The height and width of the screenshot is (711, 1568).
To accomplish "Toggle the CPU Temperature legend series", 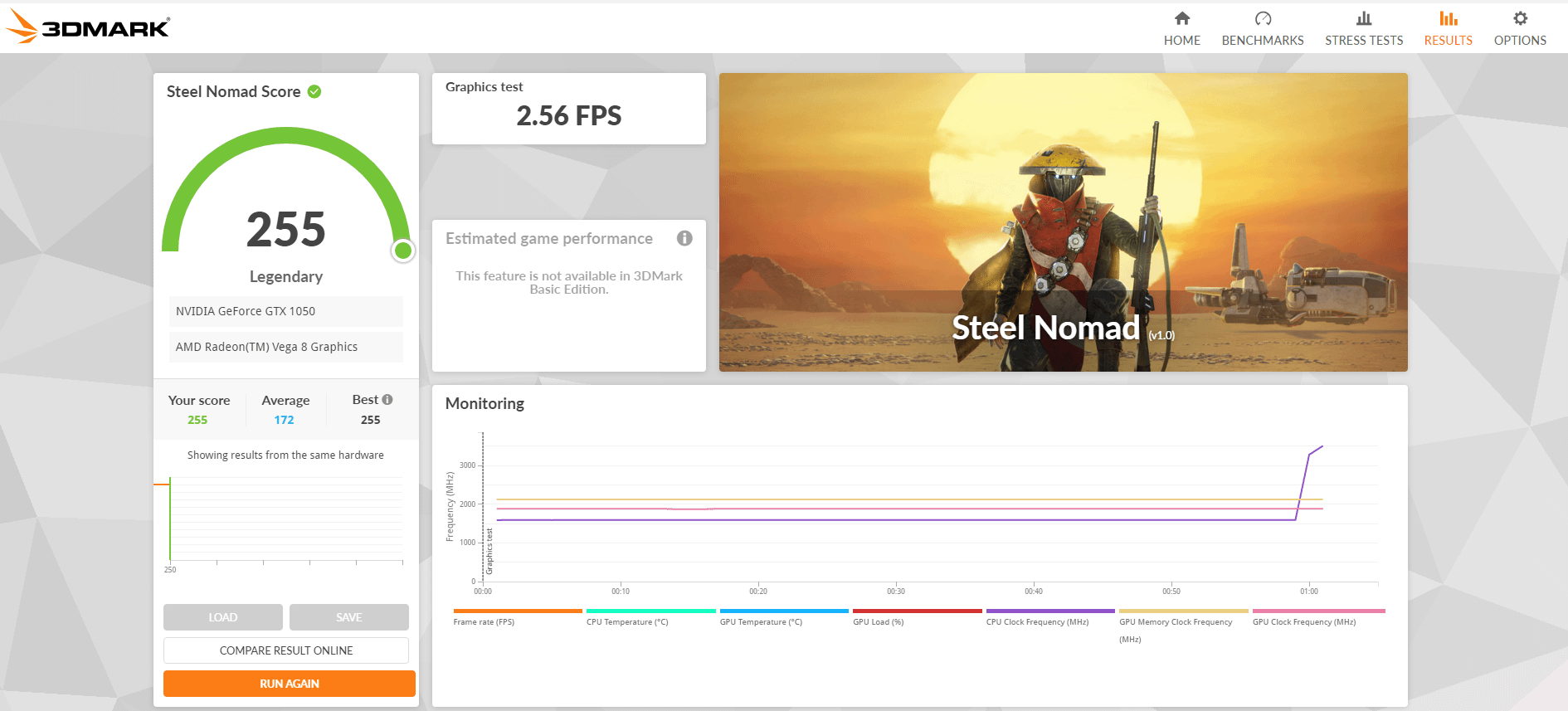I will click(x=650, y=617).
